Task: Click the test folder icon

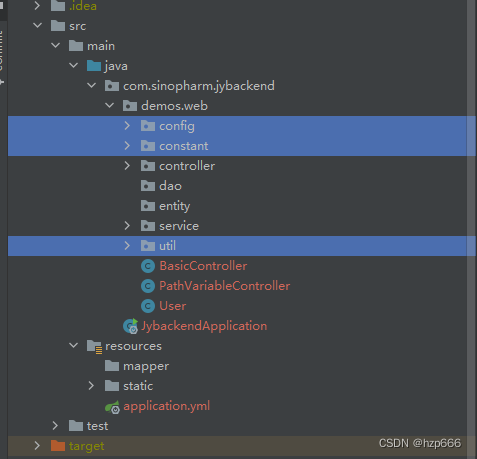Action: (76, 426)
